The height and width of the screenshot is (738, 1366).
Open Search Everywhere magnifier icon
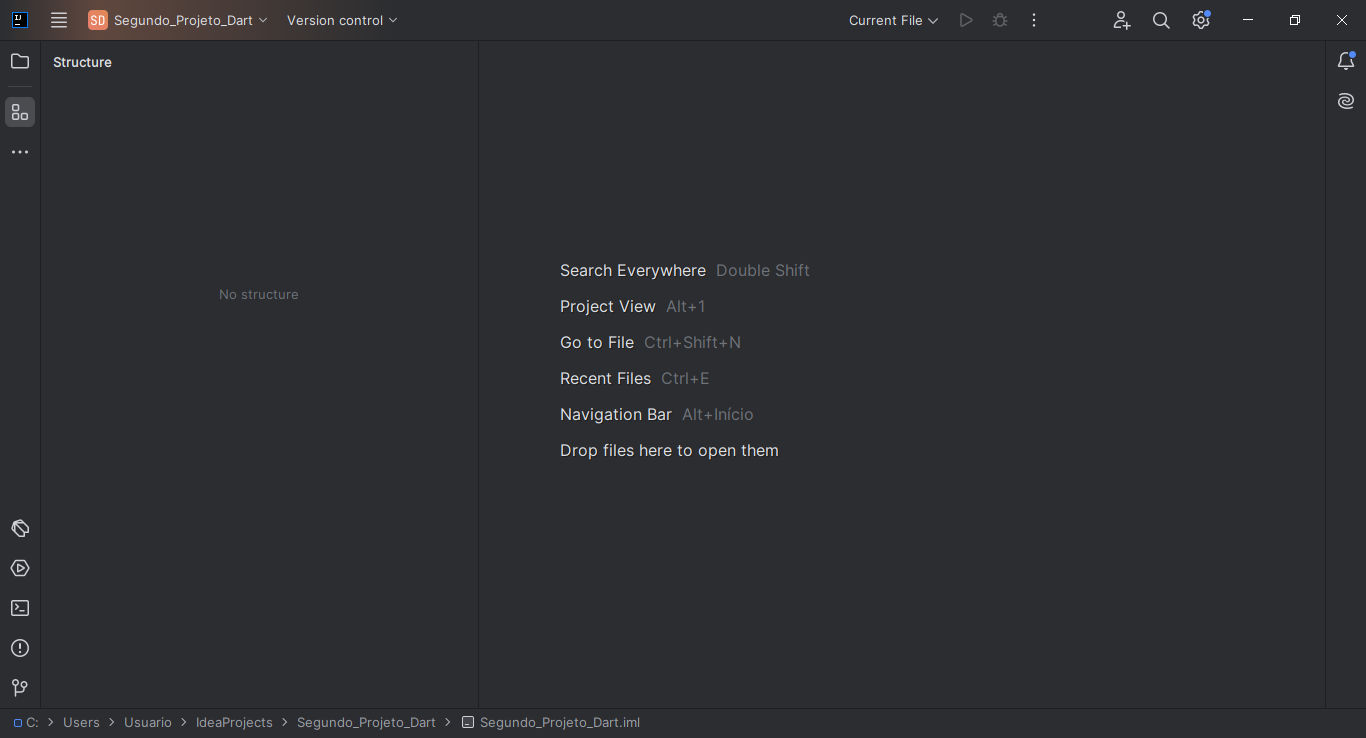point(1161,20)
